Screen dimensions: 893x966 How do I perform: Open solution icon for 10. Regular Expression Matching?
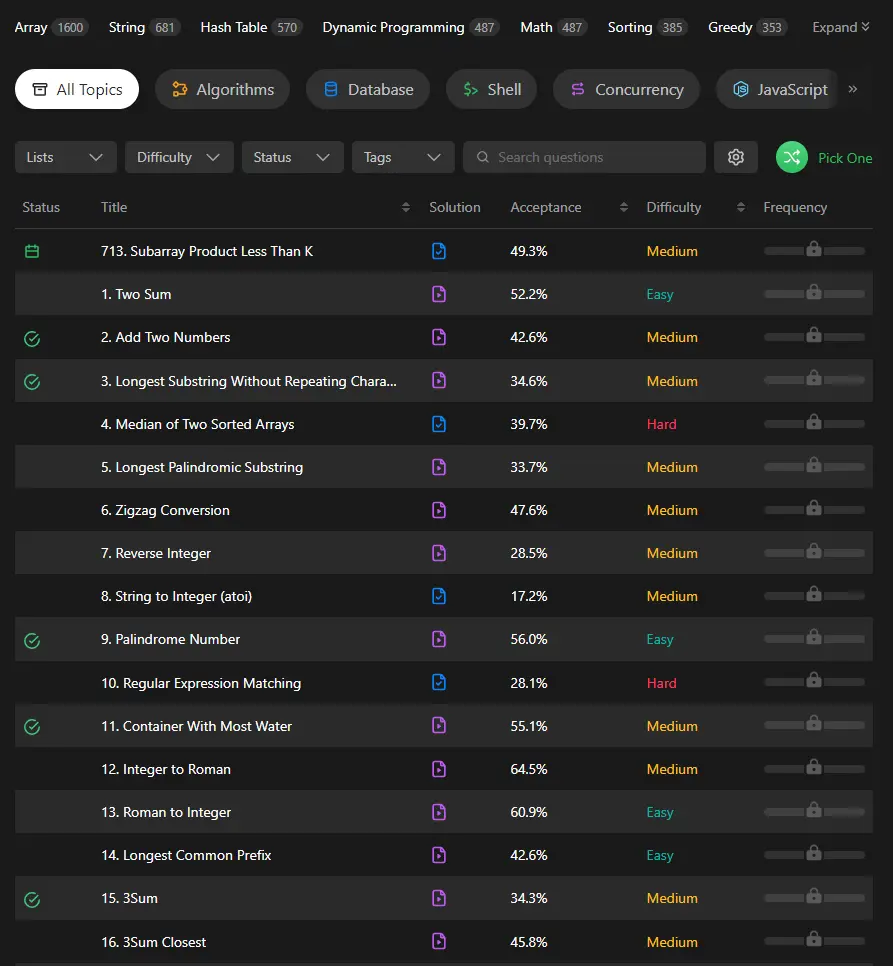click(438, 683)
